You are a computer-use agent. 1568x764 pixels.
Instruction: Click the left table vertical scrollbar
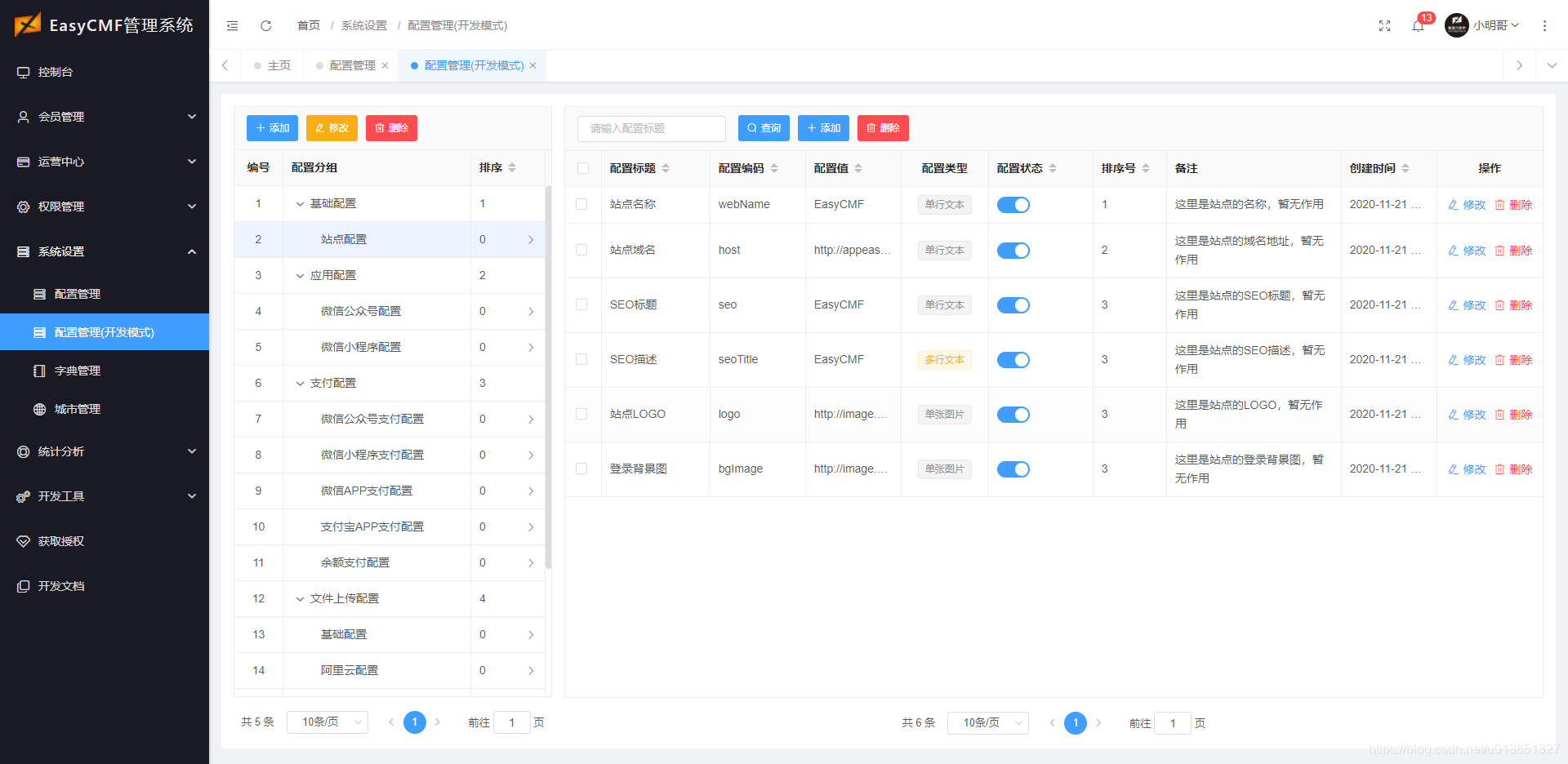click(549, 377)
